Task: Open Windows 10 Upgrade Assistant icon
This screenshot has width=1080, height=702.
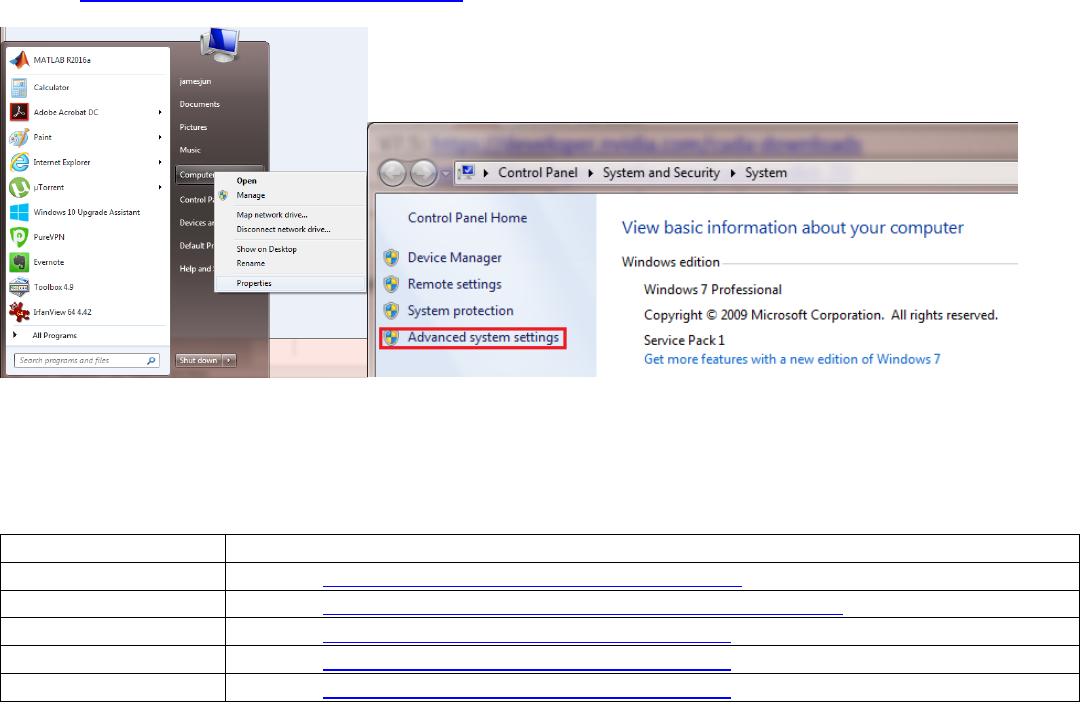Action: (19, 212)
